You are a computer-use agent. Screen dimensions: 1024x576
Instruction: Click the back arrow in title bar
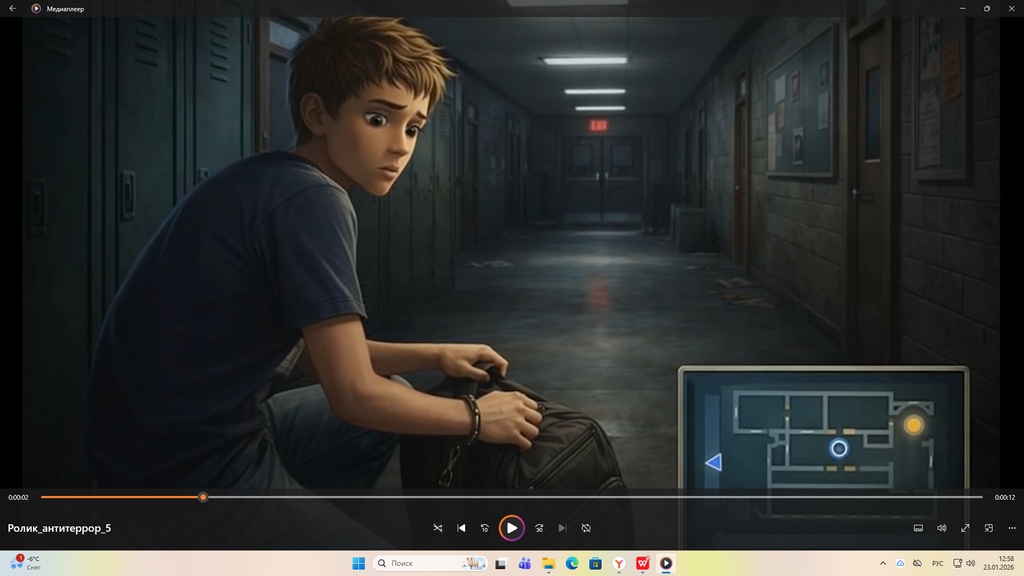tap(13, 8)
